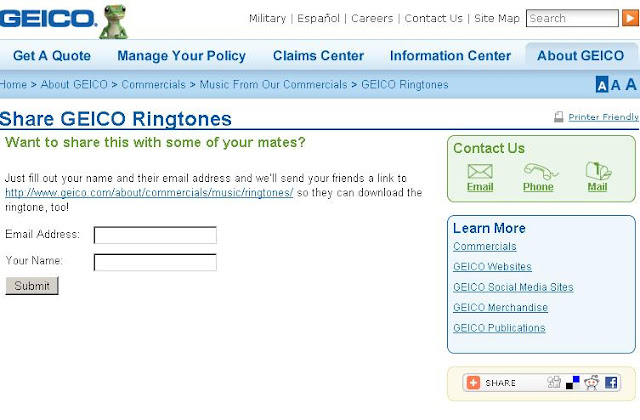Image resolution: width=640 pixels, height=420 pixels.
Task: Click the Email text link under Contact Us
Action: click(x=480, y=187)
